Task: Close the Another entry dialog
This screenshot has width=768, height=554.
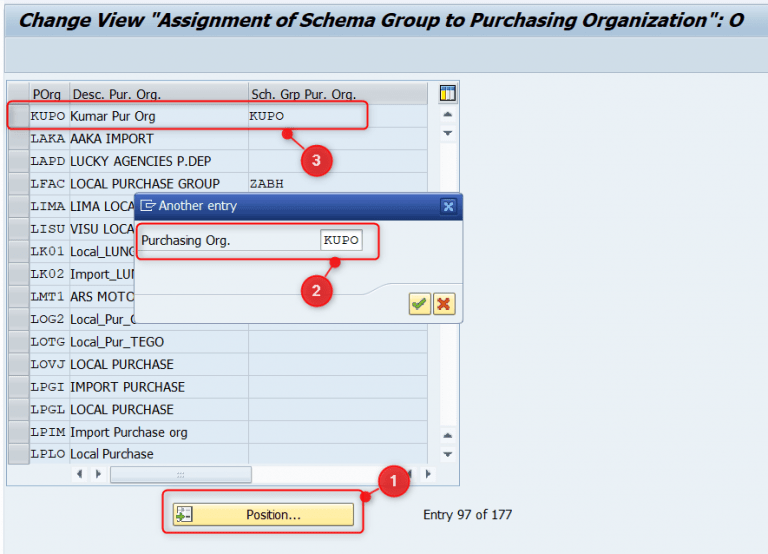Action: [448, 206]
